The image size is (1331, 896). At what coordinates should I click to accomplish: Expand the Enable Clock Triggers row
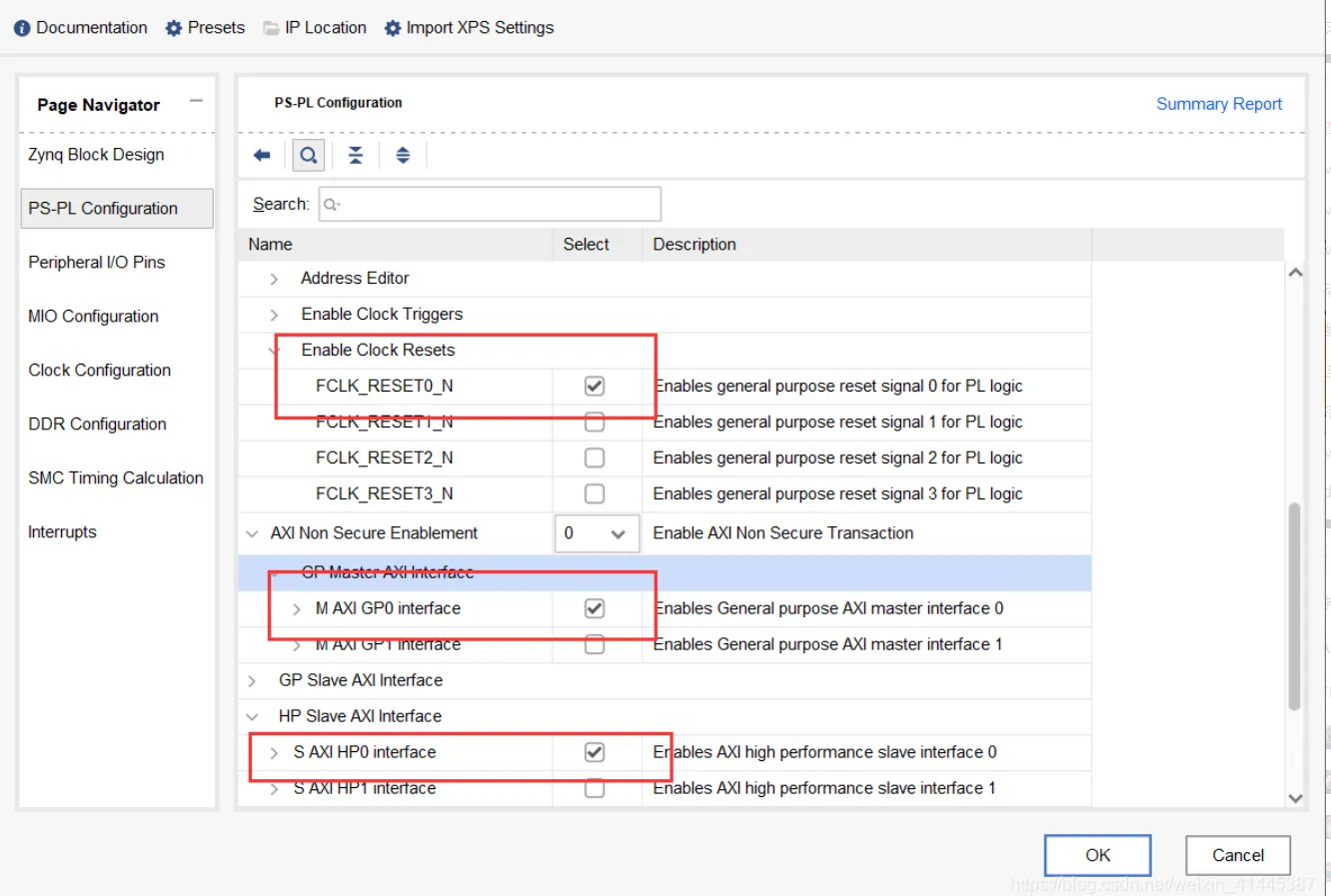(x=274, y=315)
